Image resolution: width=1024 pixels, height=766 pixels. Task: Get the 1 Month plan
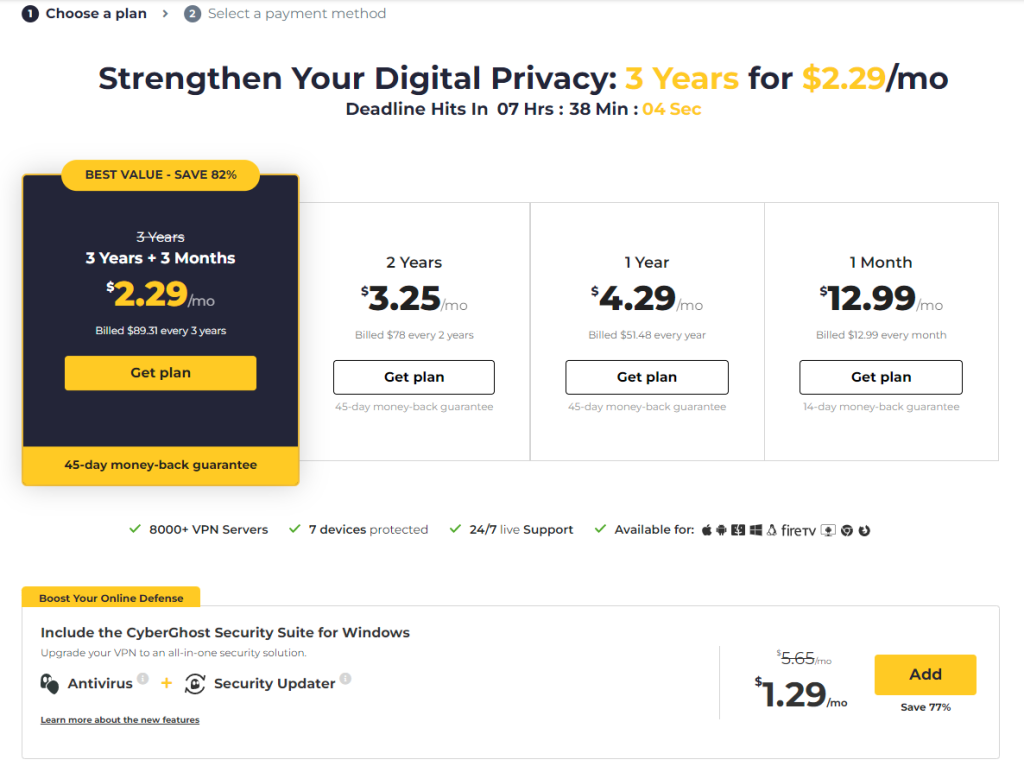tap(881, 377)
